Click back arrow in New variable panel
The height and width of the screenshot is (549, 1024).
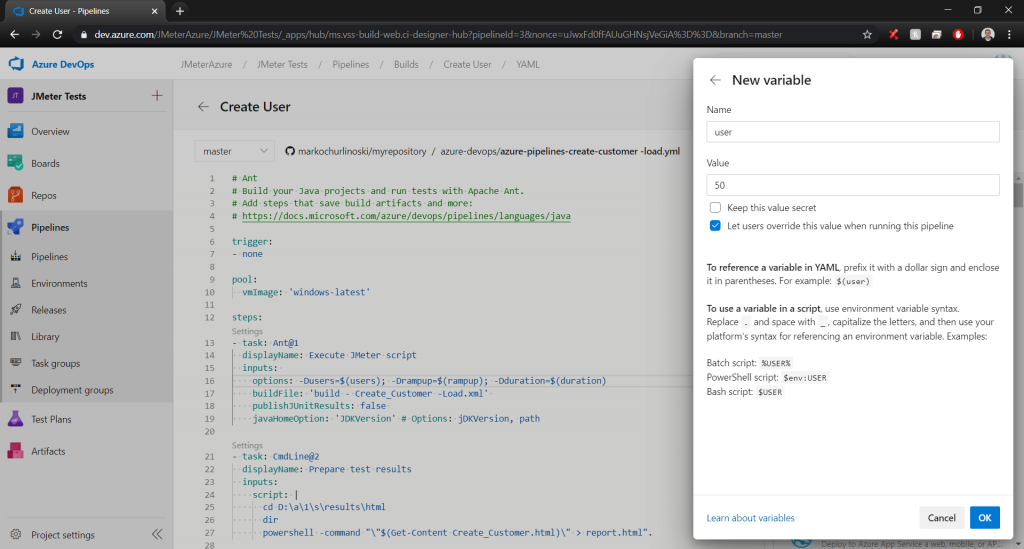click(715, 80)
